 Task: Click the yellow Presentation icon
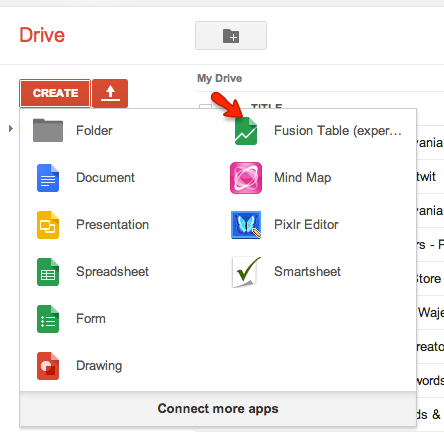[48, 225]
